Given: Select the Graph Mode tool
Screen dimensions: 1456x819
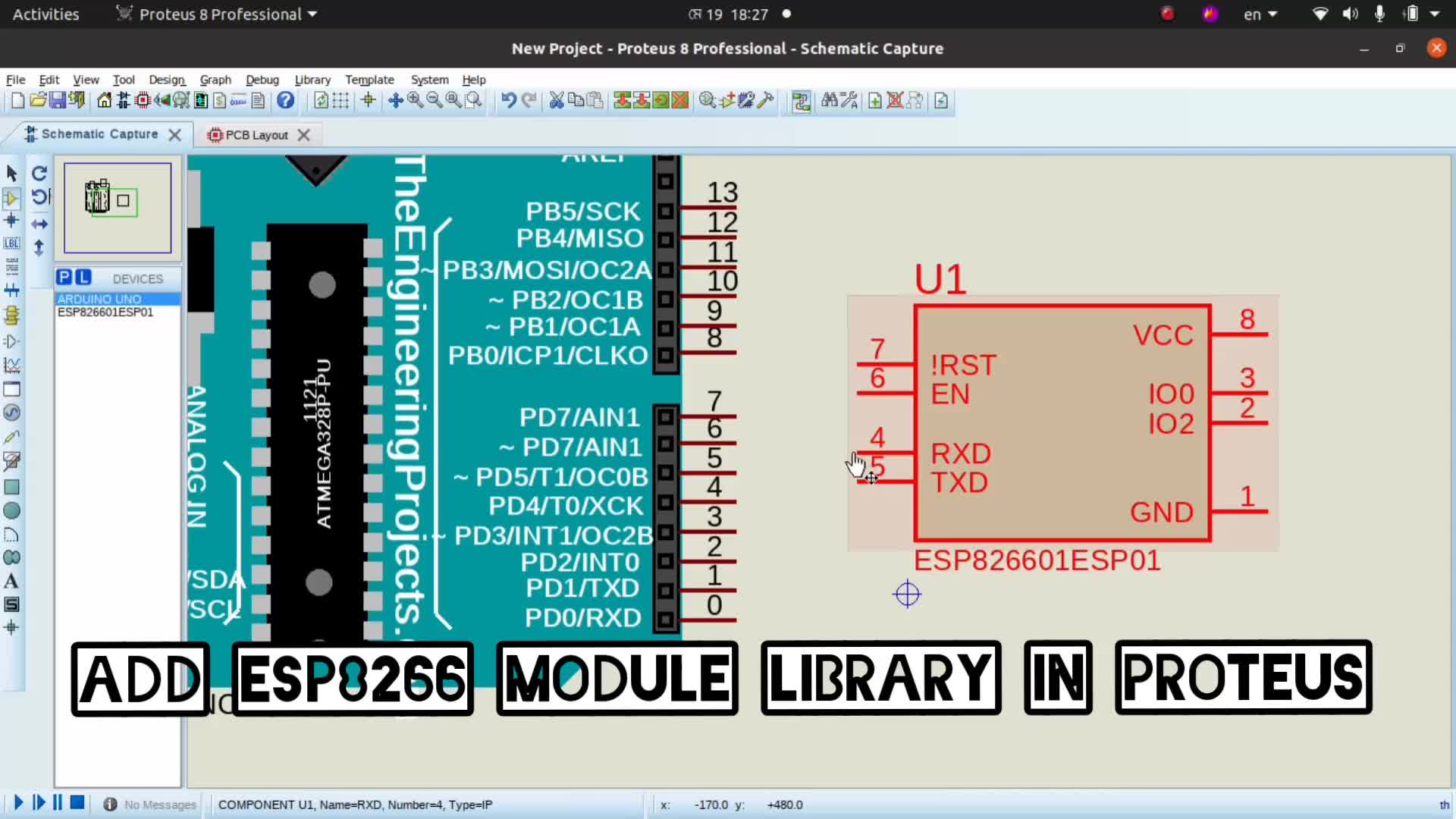Looking at the screenshot, I should tap(11, 365).
